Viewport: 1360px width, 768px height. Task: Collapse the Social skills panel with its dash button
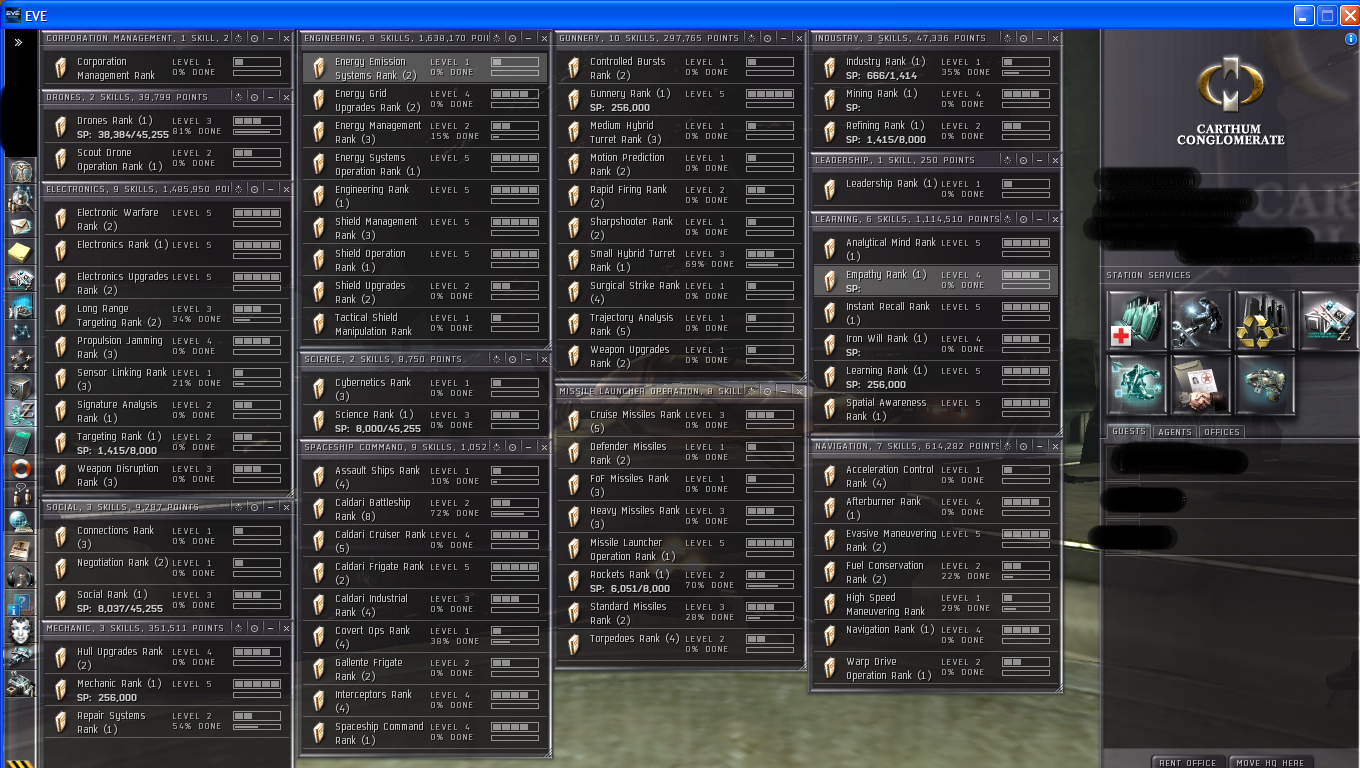[x=271, y=507]
